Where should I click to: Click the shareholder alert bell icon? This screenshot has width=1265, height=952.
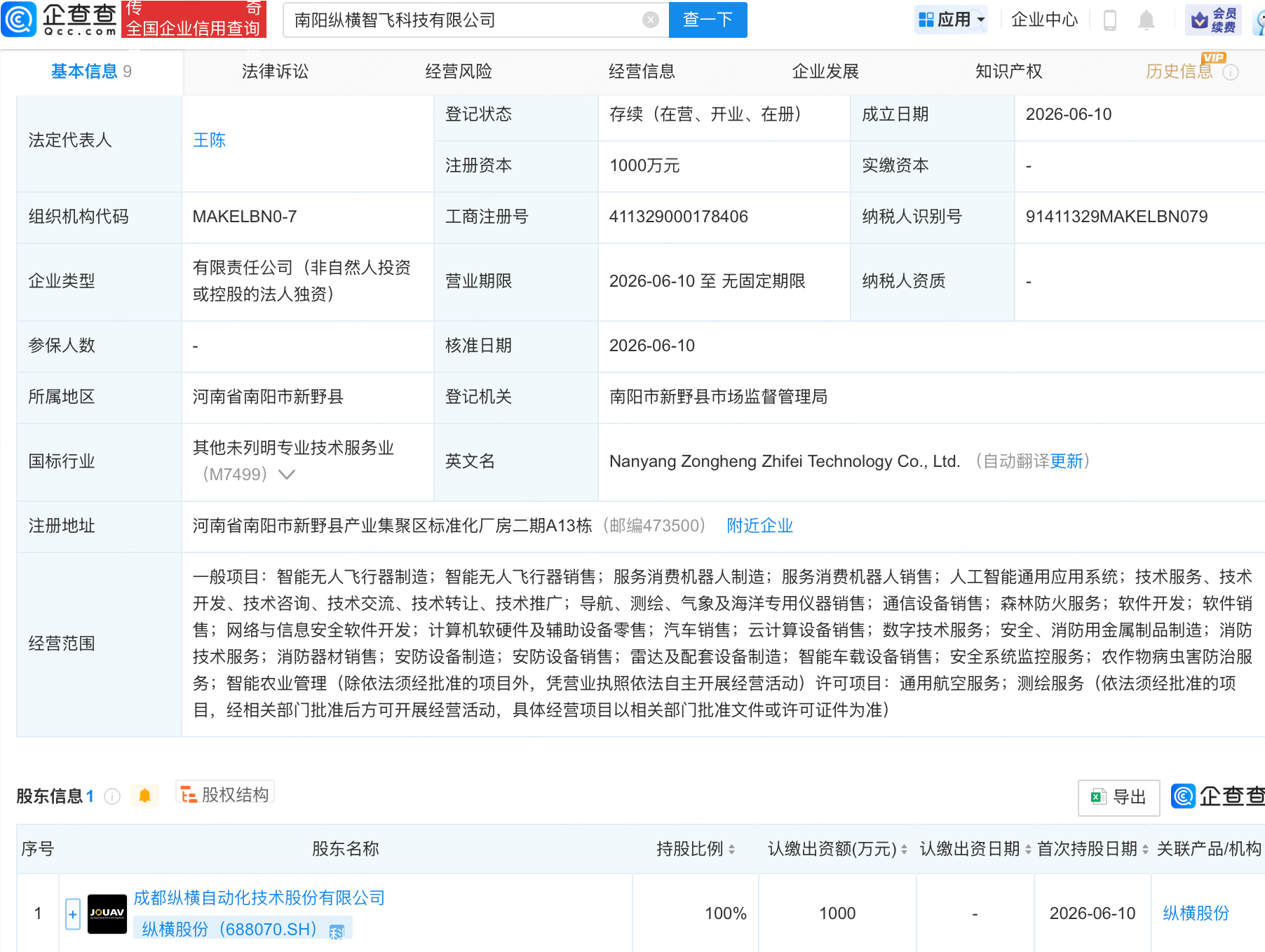pyautogui.click(x=145, y=796)
